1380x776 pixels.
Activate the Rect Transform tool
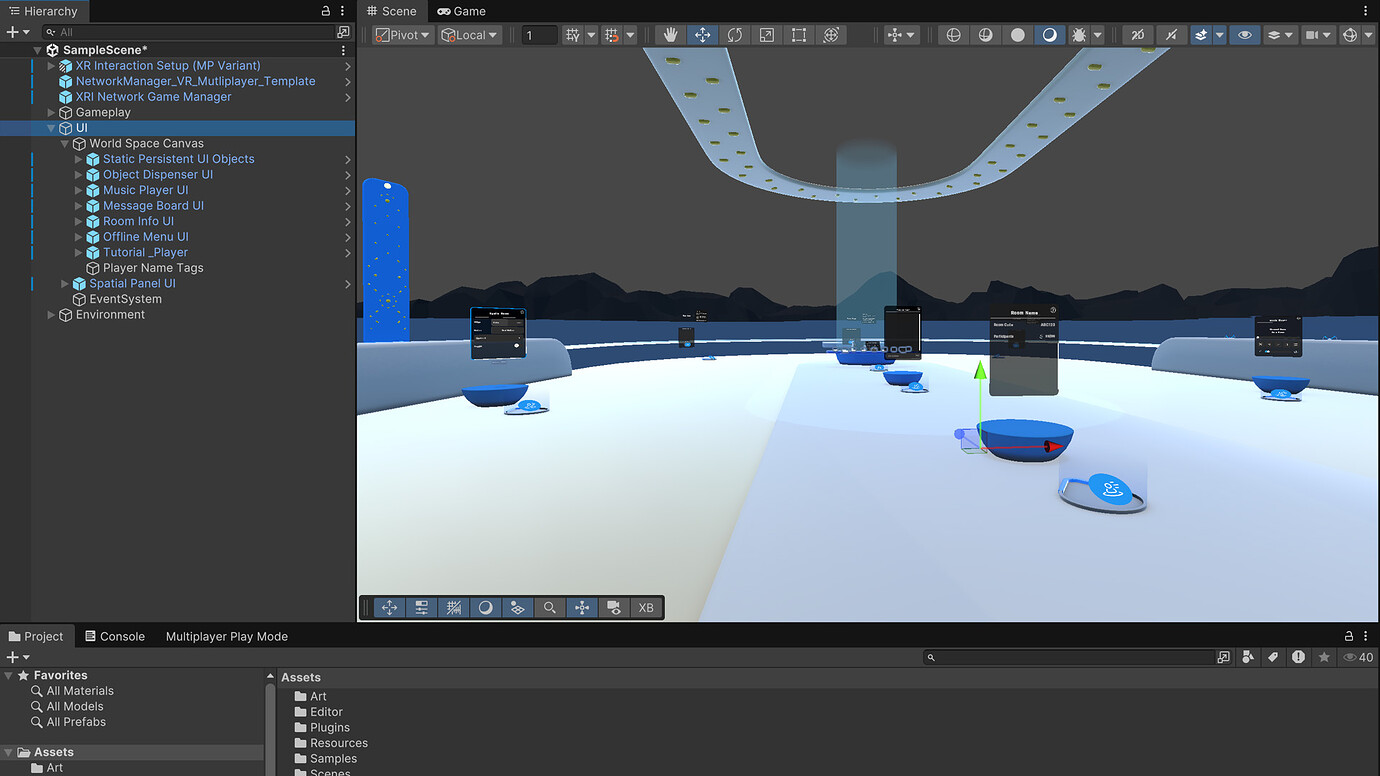pyautogui.click(x=800, y=34)
